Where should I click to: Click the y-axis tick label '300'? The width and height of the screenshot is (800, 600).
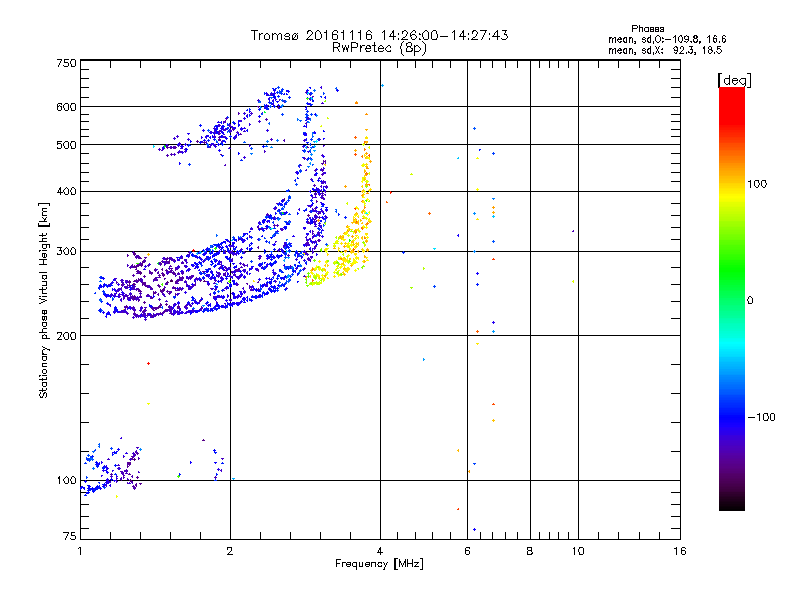point(66,252)
